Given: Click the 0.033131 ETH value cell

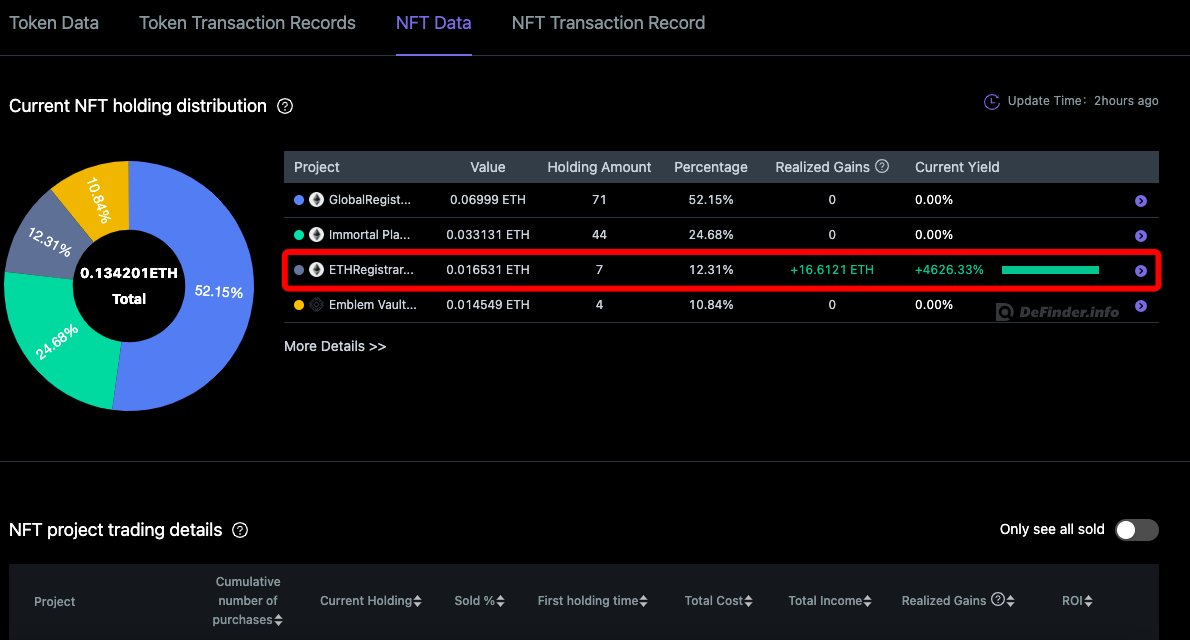Looking at the screenshot, I should pos(487,235).
